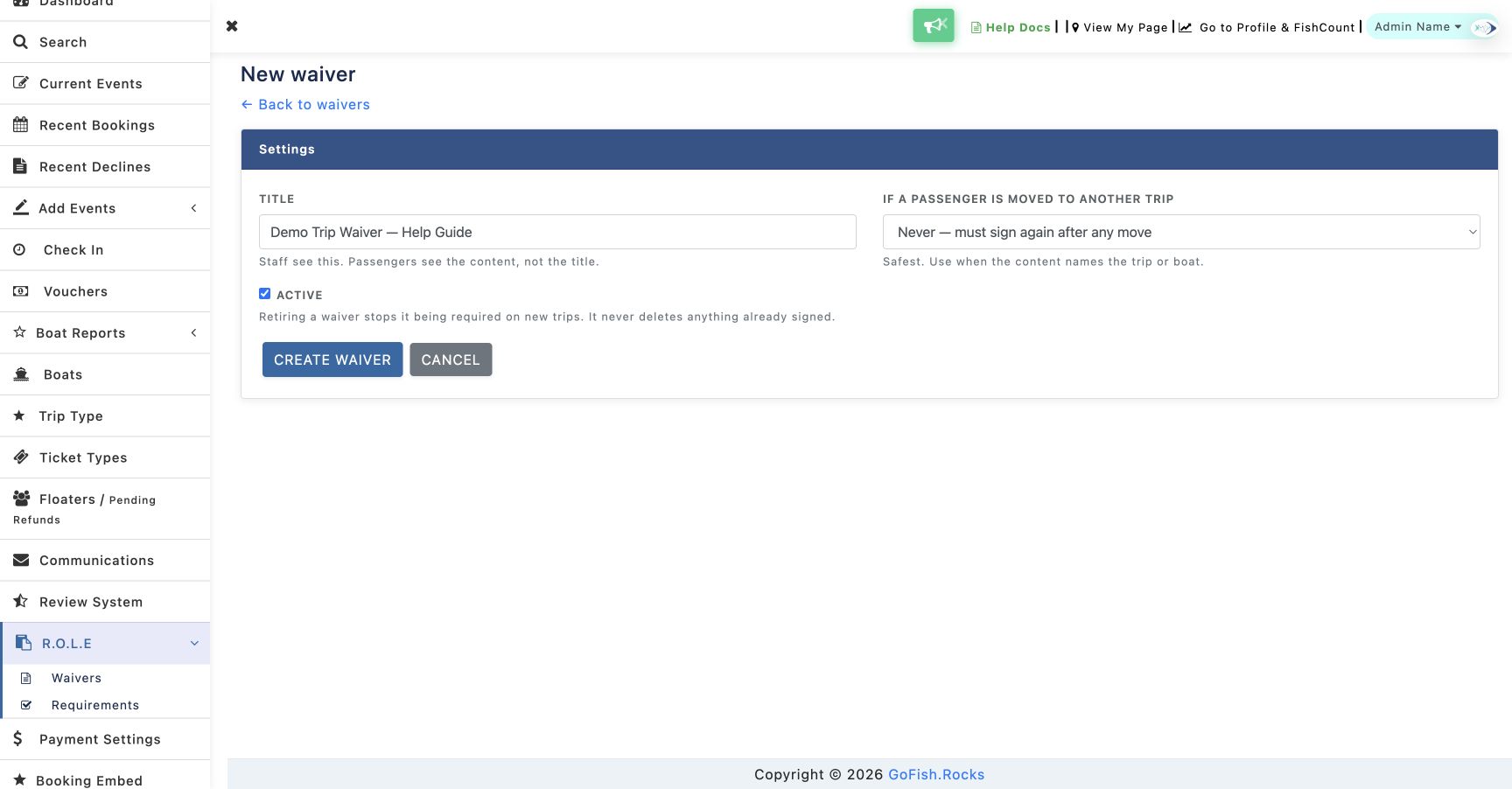Screen dimensions: 1512x789
Task: Open the Admin Name user dropdown
Action: (x=1417, y=26)
